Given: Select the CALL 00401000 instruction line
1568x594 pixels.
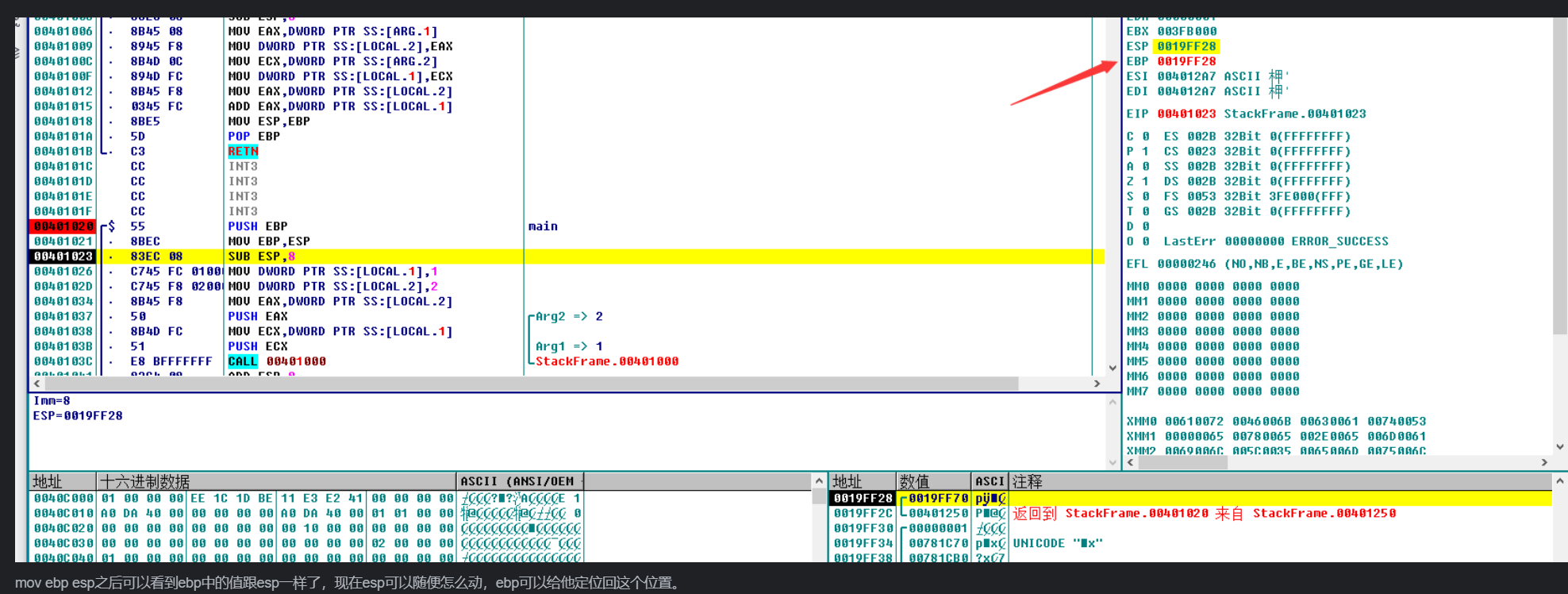Looking at the screenshot, I should [x=276, y=361].
